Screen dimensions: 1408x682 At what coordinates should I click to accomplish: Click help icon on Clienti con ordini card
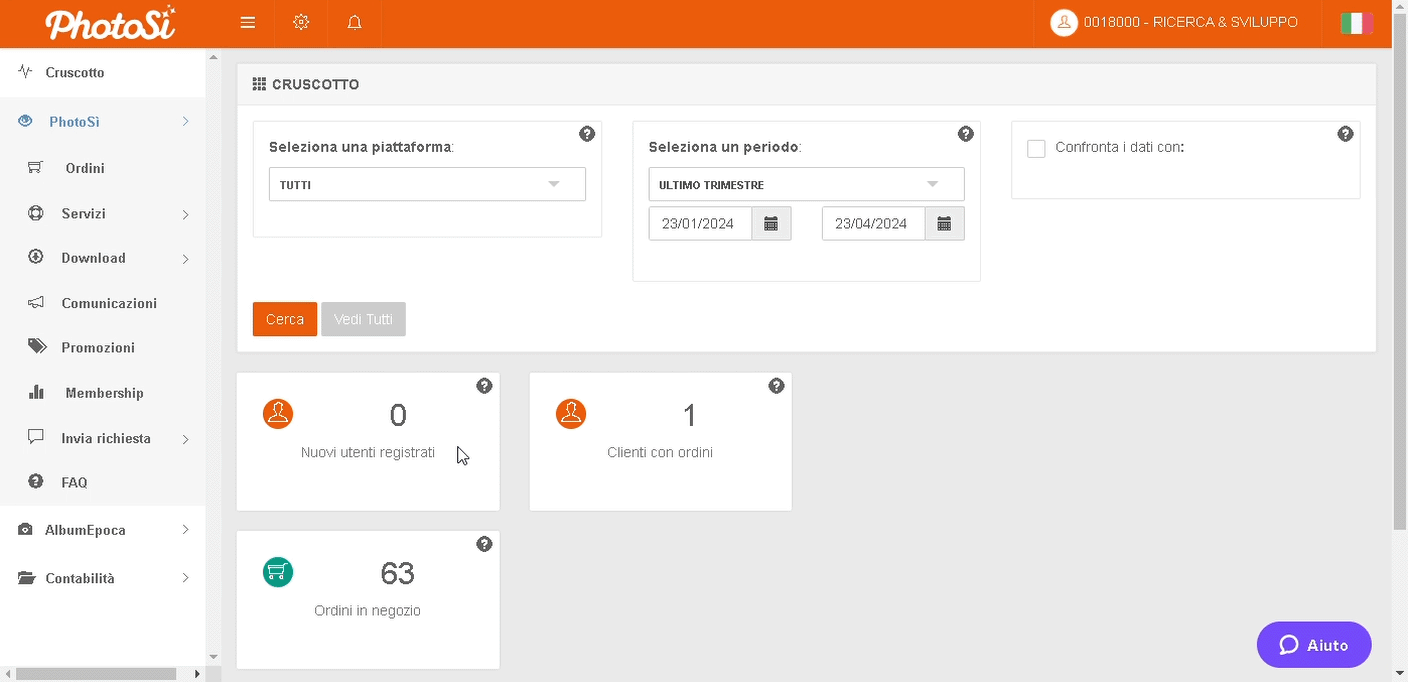click(x=776, y=386)
